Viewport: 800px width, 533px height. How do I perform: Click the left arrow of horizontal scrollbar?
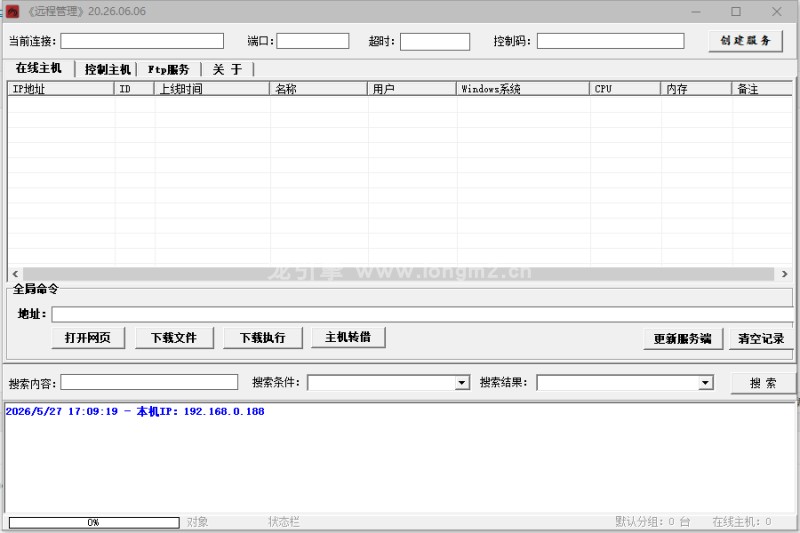(x=15, y=274)
